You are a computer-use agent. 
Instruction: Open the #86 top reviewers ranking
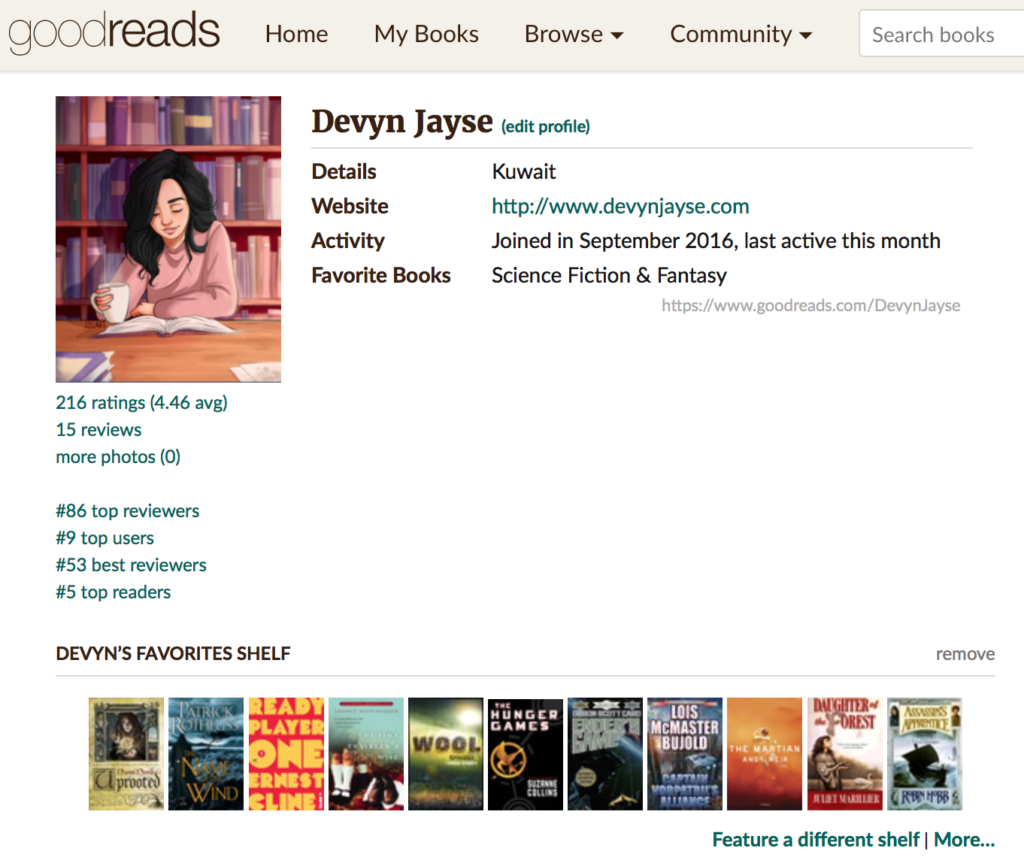[127, 511]
